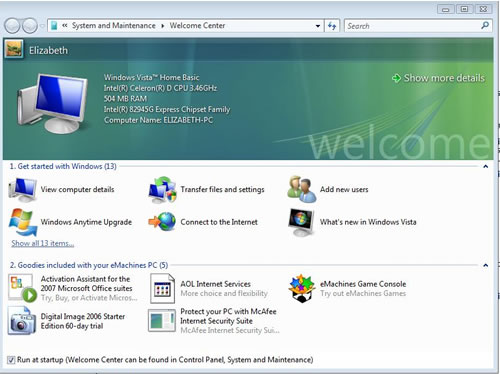Click the Connect to the Internet label

pyautogui.click(x=219, y=222)
